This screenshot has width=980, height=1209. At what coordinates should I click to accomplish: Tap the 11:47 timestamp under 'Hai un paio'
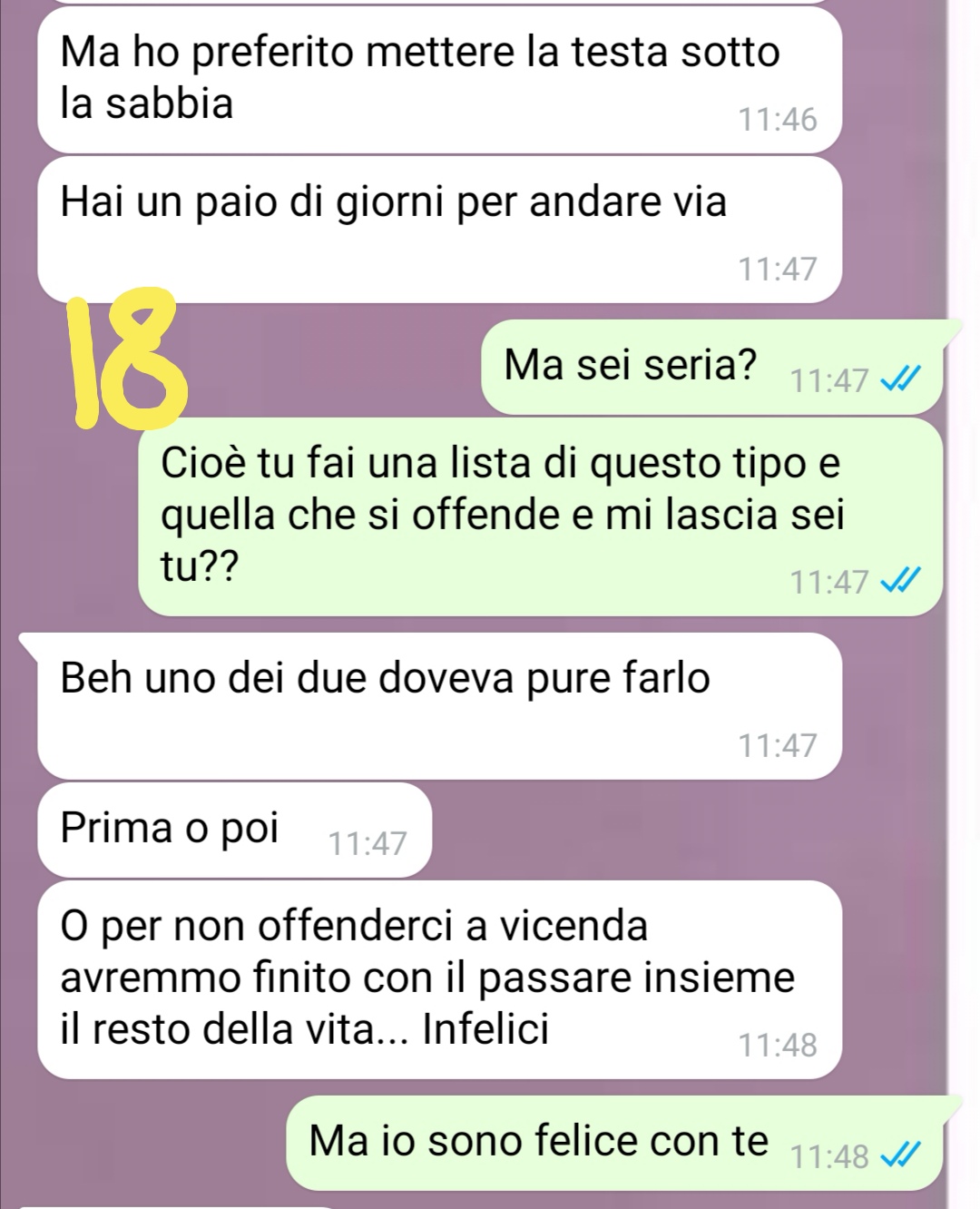(x=778, y=270)
